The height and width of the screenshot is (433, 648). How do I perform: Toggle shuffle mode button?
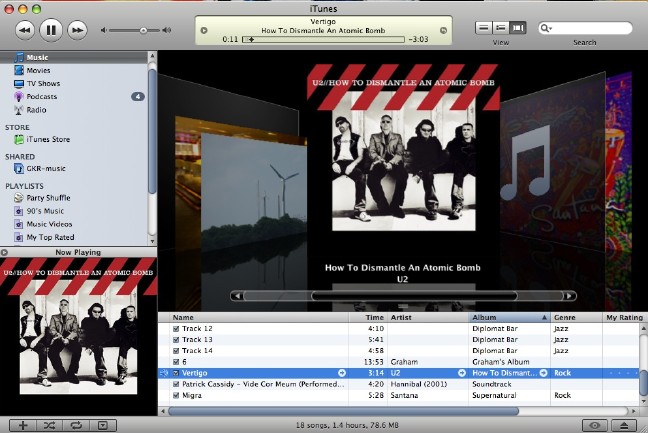[50, 425]
